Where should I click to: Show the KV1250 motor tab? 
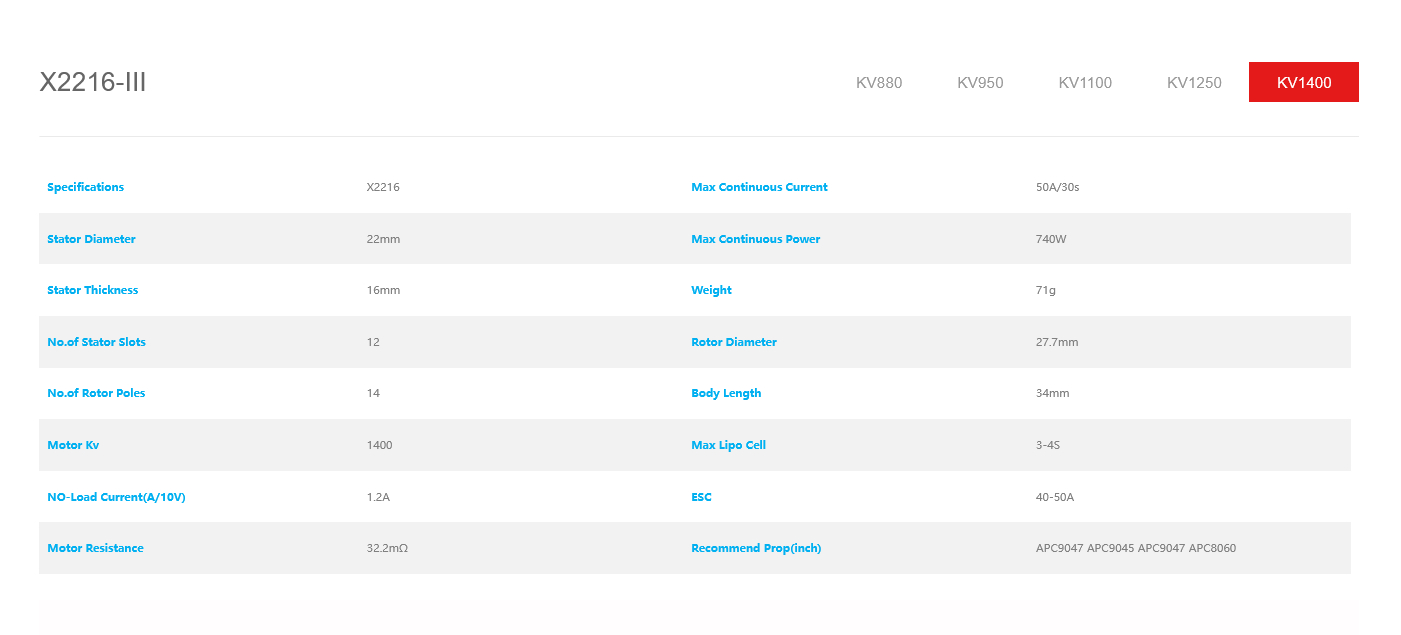1194,82
